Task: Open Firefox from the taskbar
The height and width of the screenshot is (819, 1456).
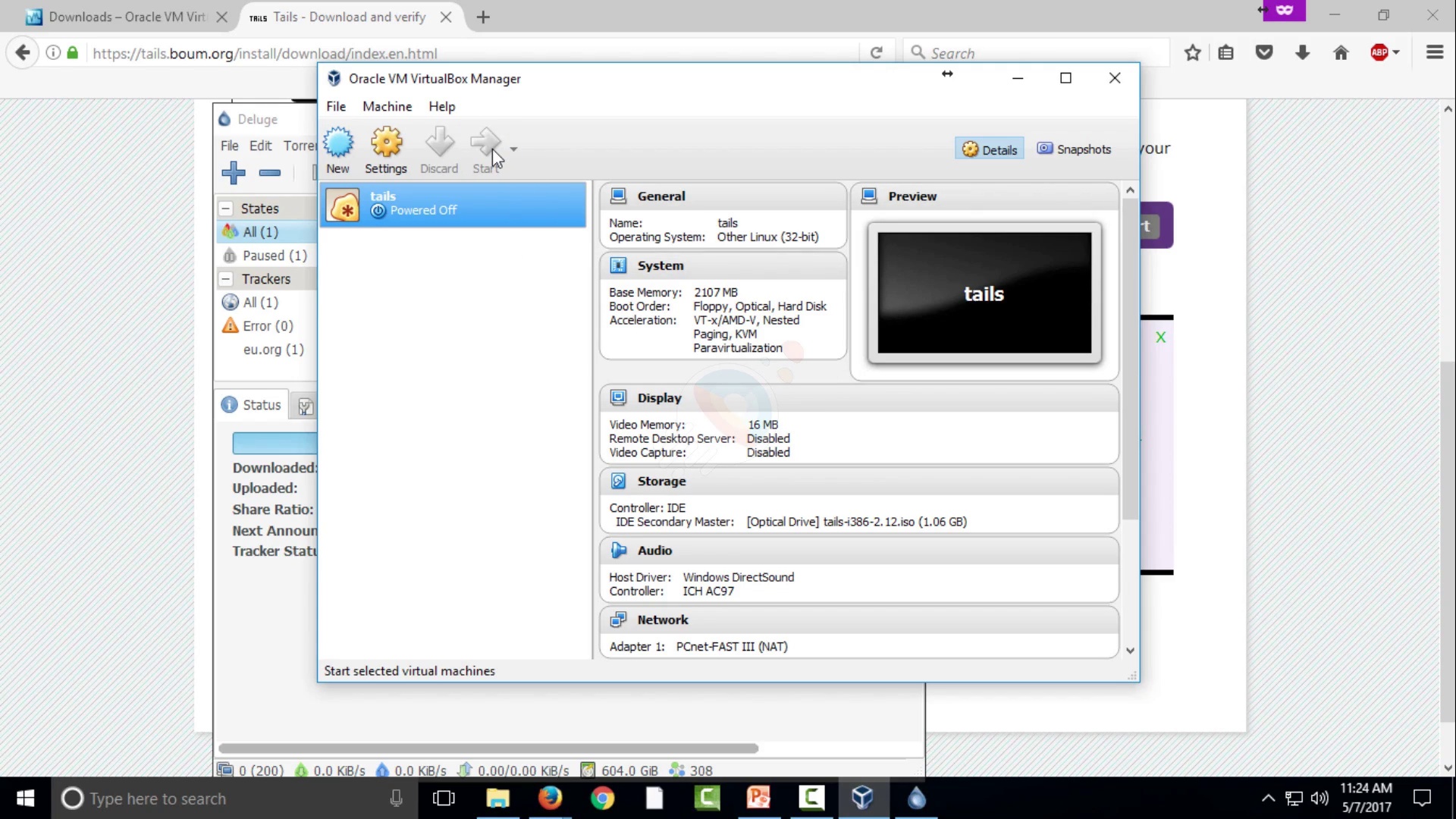Action: (x=551, y=799)
